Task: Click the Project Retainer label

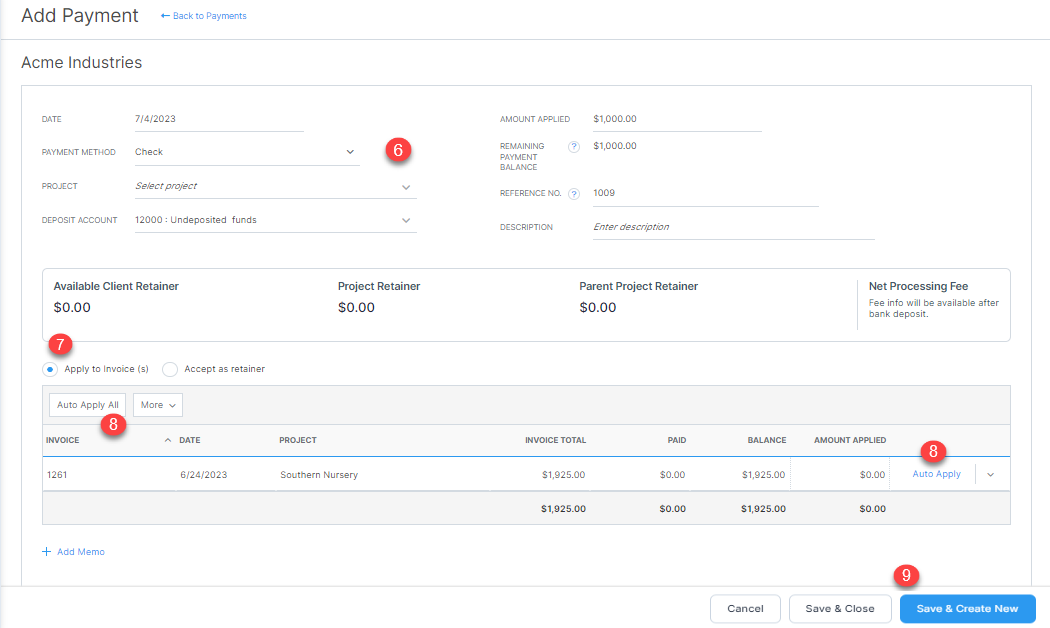Action: point(379,286)
